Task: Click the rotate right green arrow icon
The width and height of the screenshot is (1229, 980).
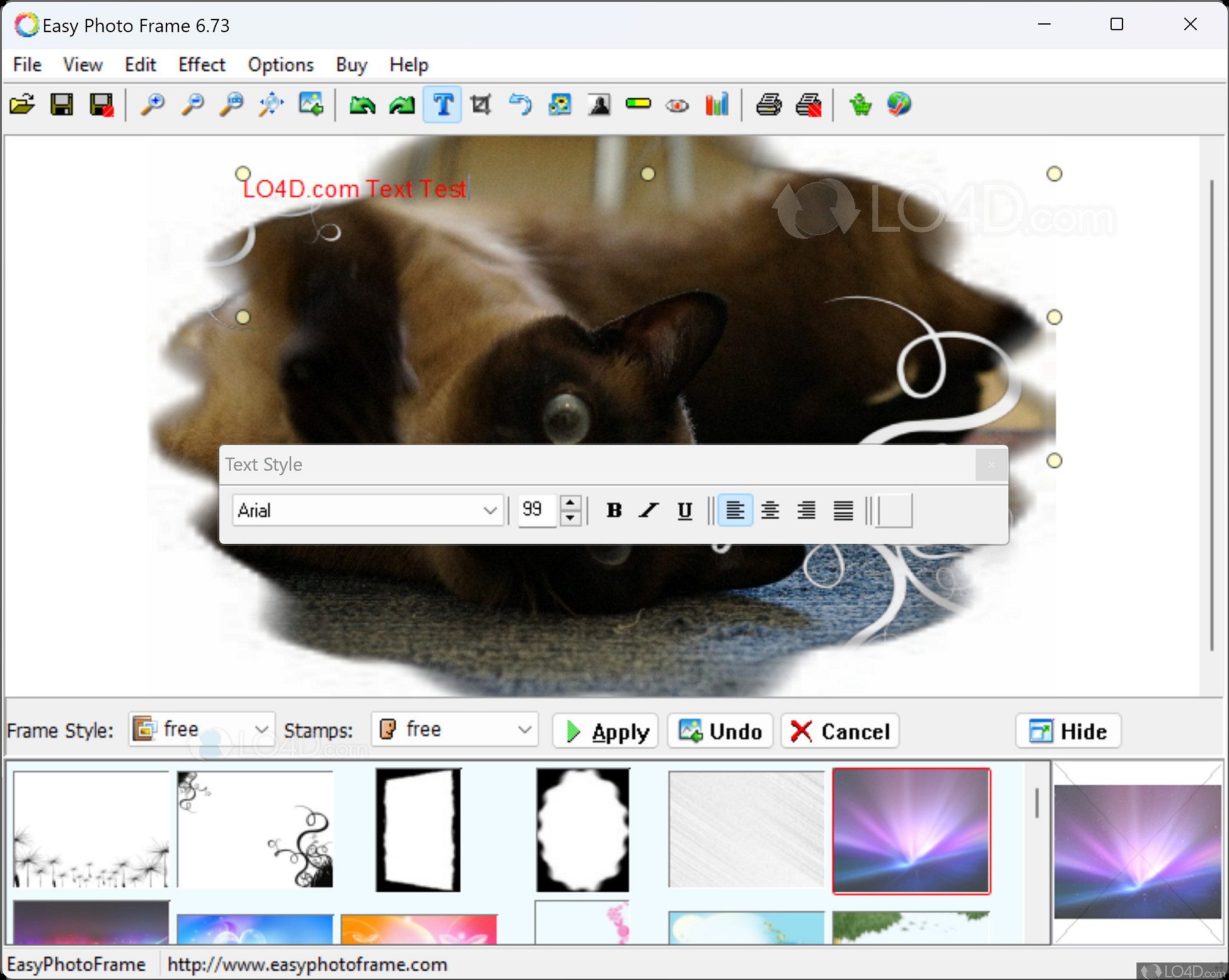Action: tap(402, 105)
